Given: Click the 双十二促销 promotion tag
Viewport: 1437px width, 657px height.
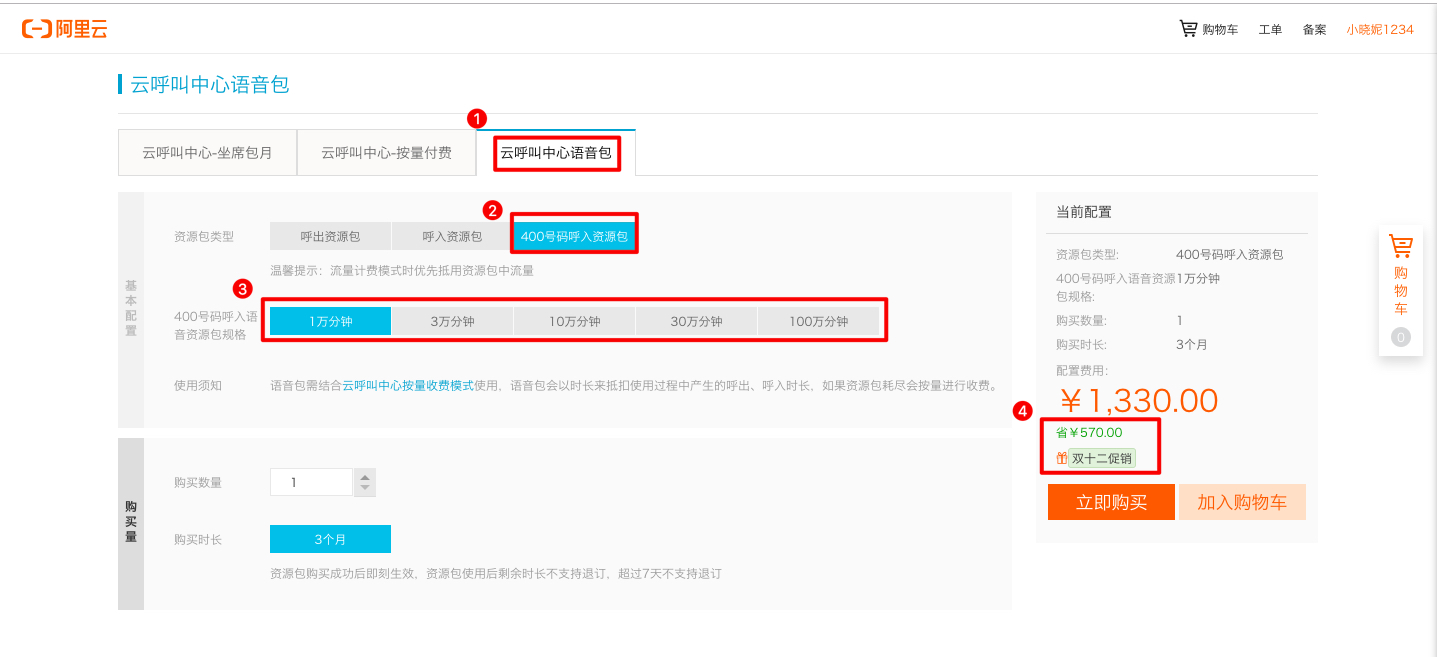Looking at the screenshot, I should (1102, 458).
